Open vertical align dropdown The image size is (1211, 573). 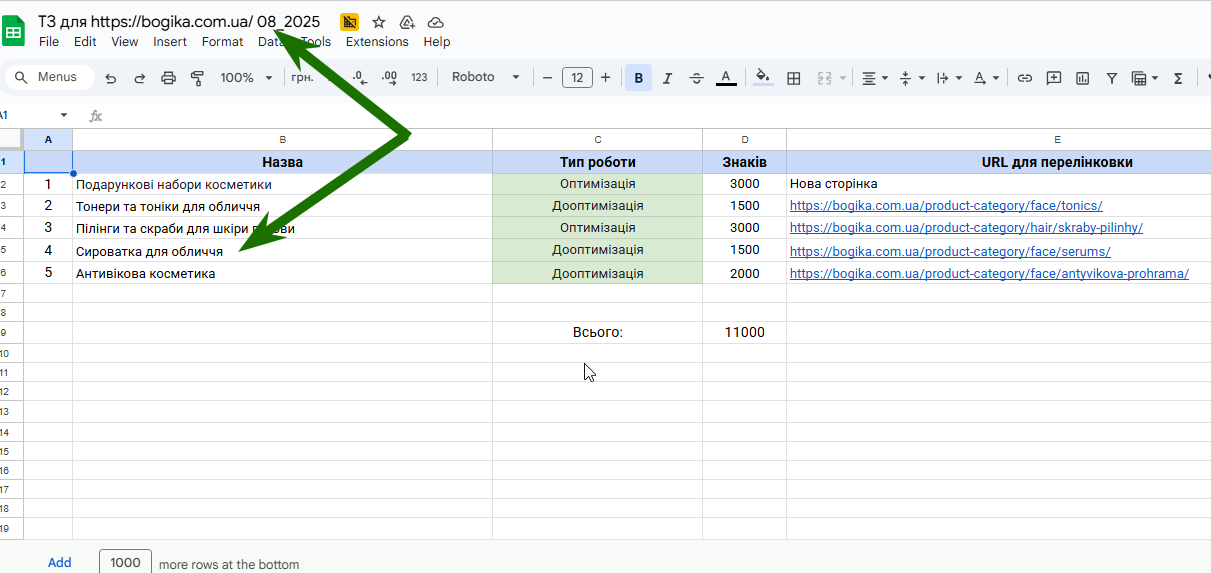pyautogui.click(x=912, y=78)
